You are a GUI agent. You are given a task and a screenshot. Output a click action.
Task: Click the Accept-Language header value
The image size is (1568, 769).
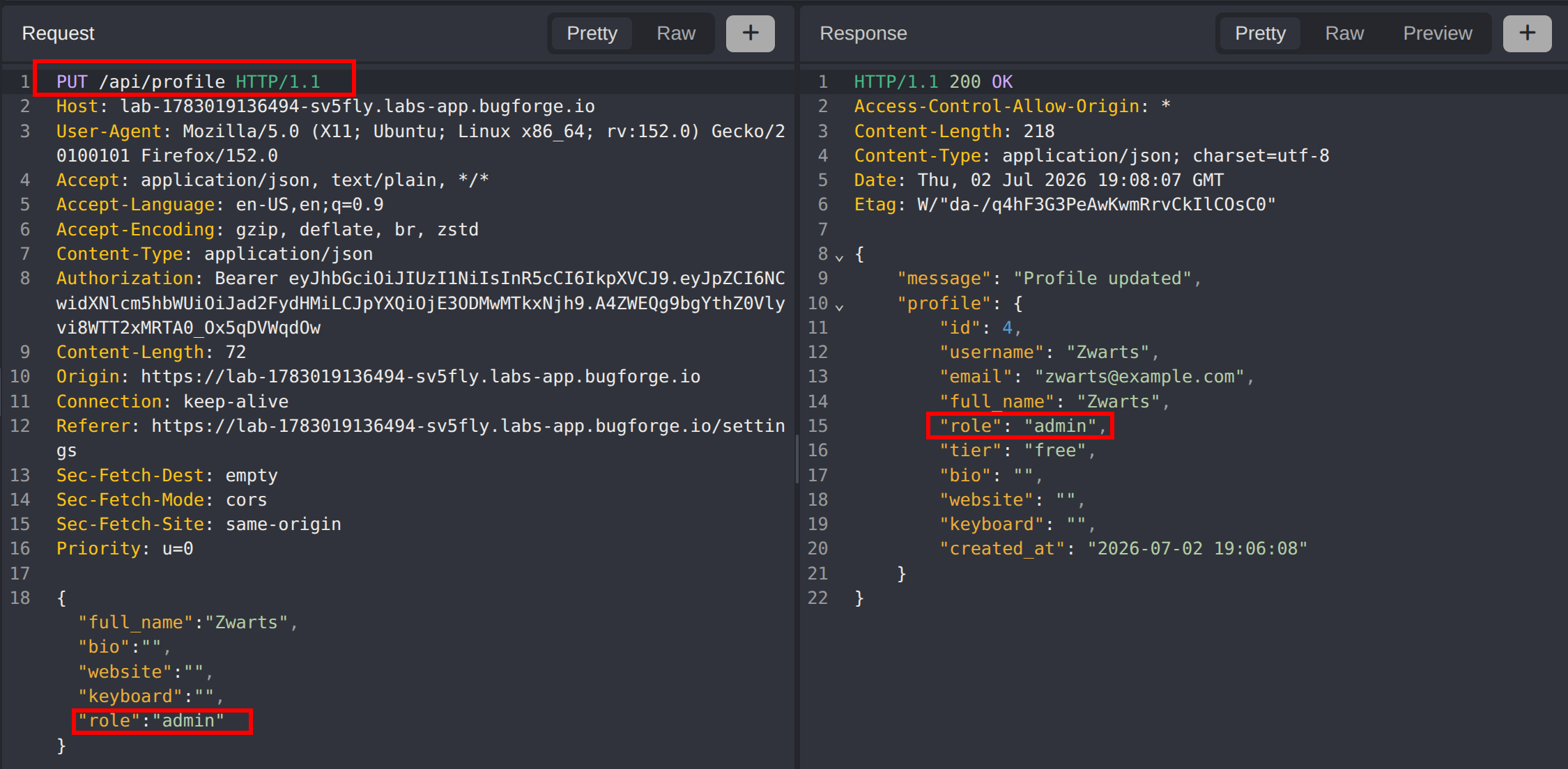click(309, 204)
